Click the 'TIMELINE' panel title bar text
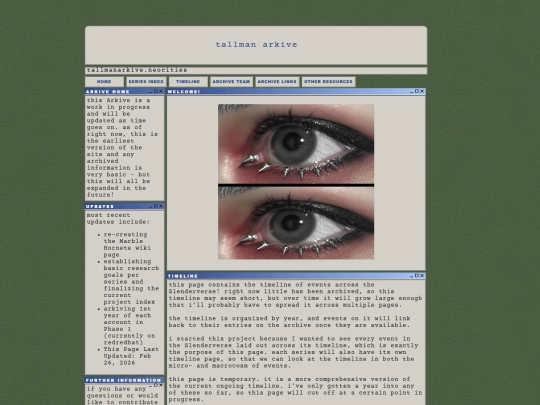This screenshot has width=540, height=405. (183, 276)
